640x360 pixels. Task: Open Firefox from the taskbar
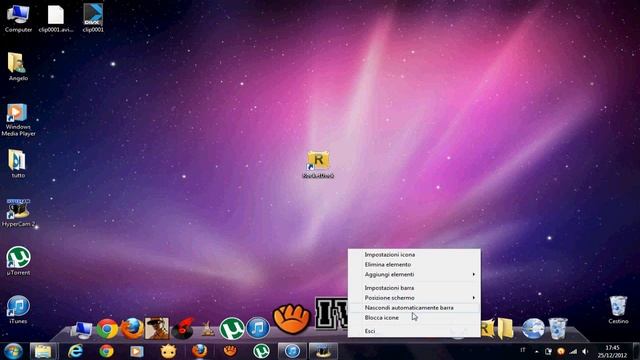click(199, 351)
